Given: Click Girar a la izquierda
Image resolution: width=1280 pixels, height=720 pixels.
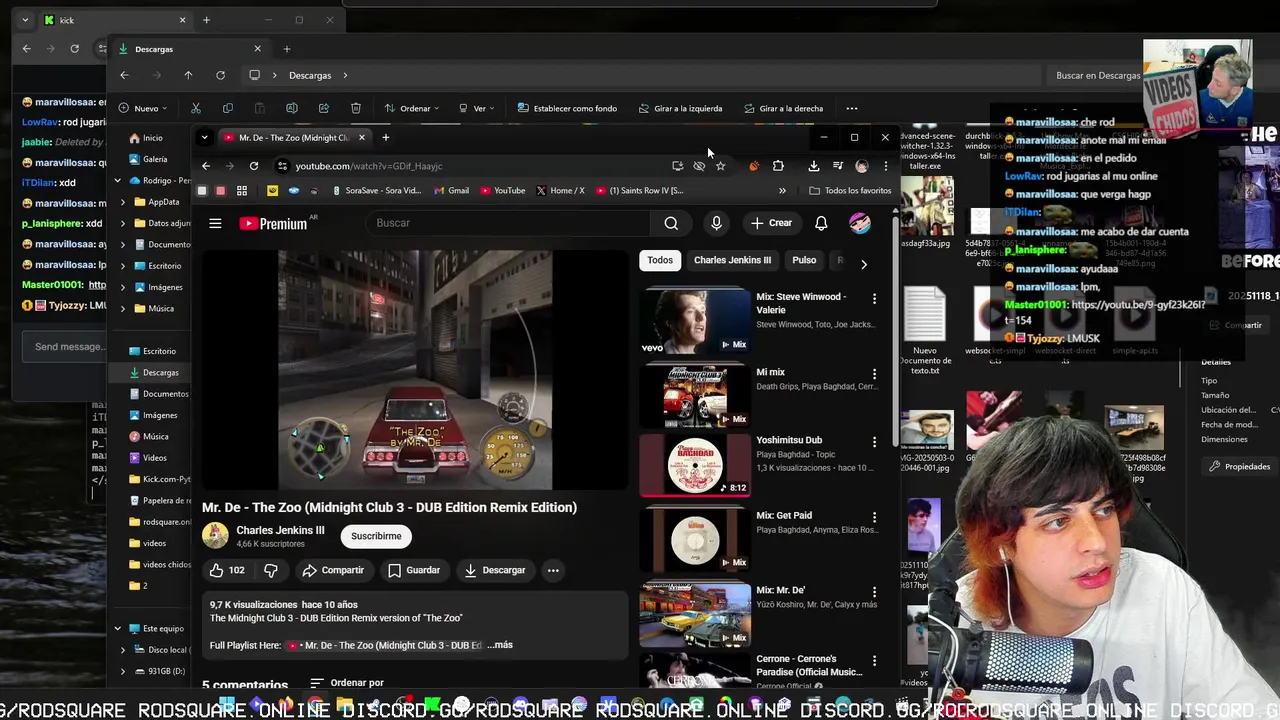Looking at the screenshot, I should click(679, 108).
